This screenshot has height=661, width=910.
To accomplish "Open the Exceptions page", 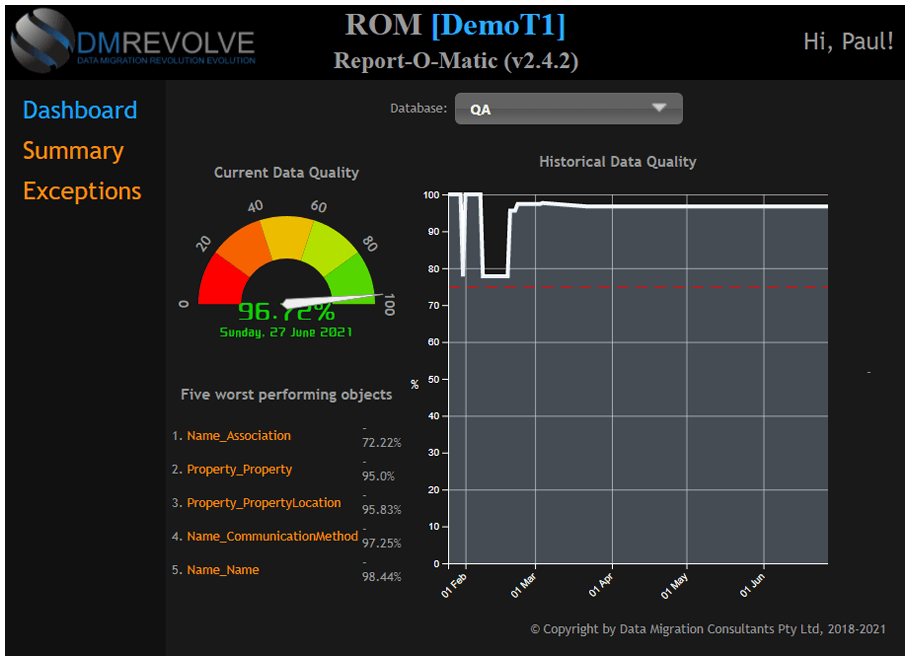I will [x=82, y=191].
